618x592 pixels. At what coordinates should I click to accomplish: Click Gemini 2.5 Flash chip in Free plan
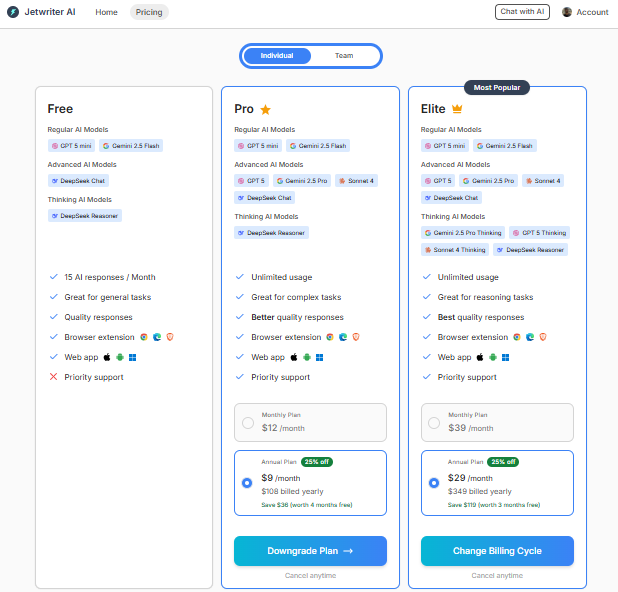(131, 146)
